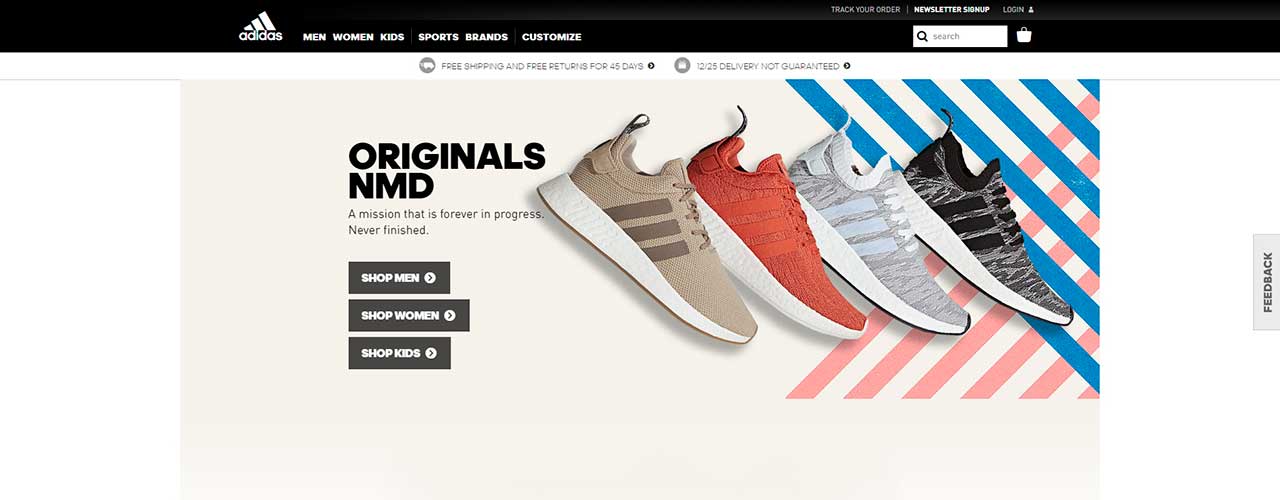
Task: Click the search magnifier icon
Action: click(922, 36)
